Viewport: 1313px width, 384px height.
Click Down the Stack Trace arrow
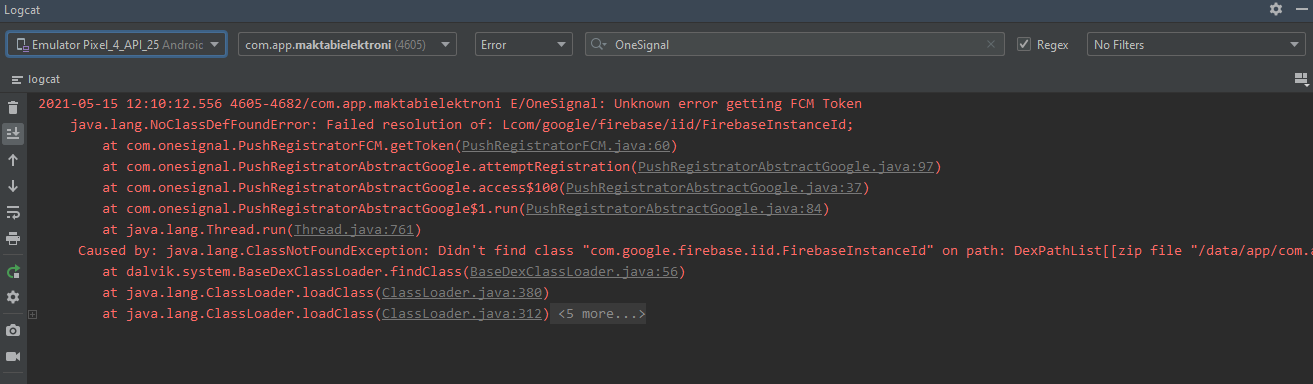[13, 186]
